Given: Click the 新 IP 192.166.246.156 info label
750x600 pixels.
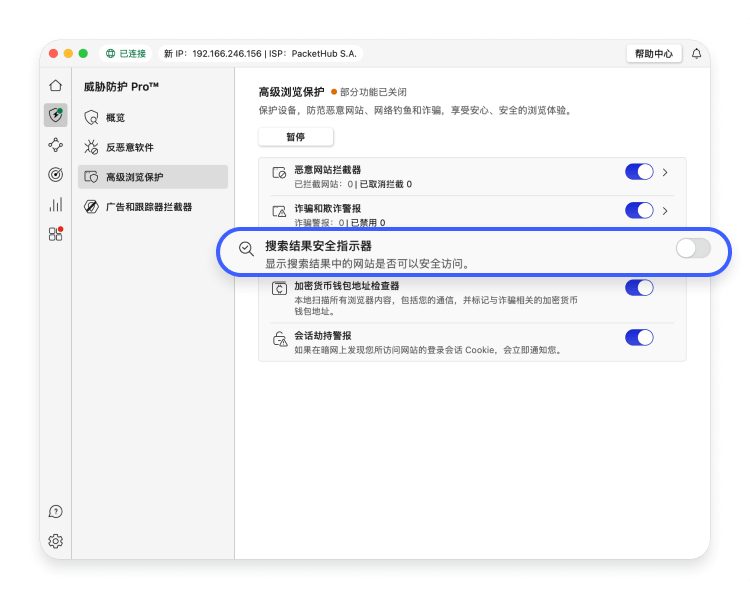Looking at the screenshot, I should click(x=261, y=54).
